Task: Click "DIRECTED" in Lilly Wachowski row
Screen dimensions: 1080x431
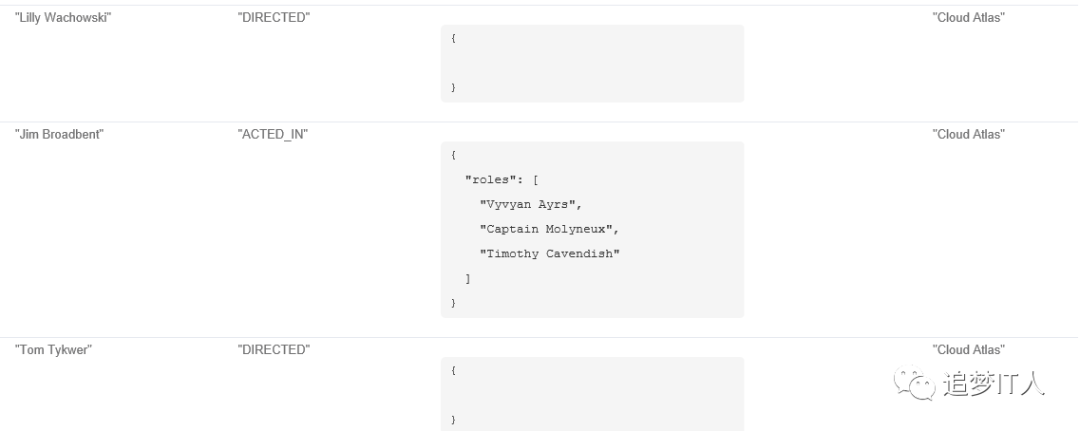Action: [x=273, y=18]
